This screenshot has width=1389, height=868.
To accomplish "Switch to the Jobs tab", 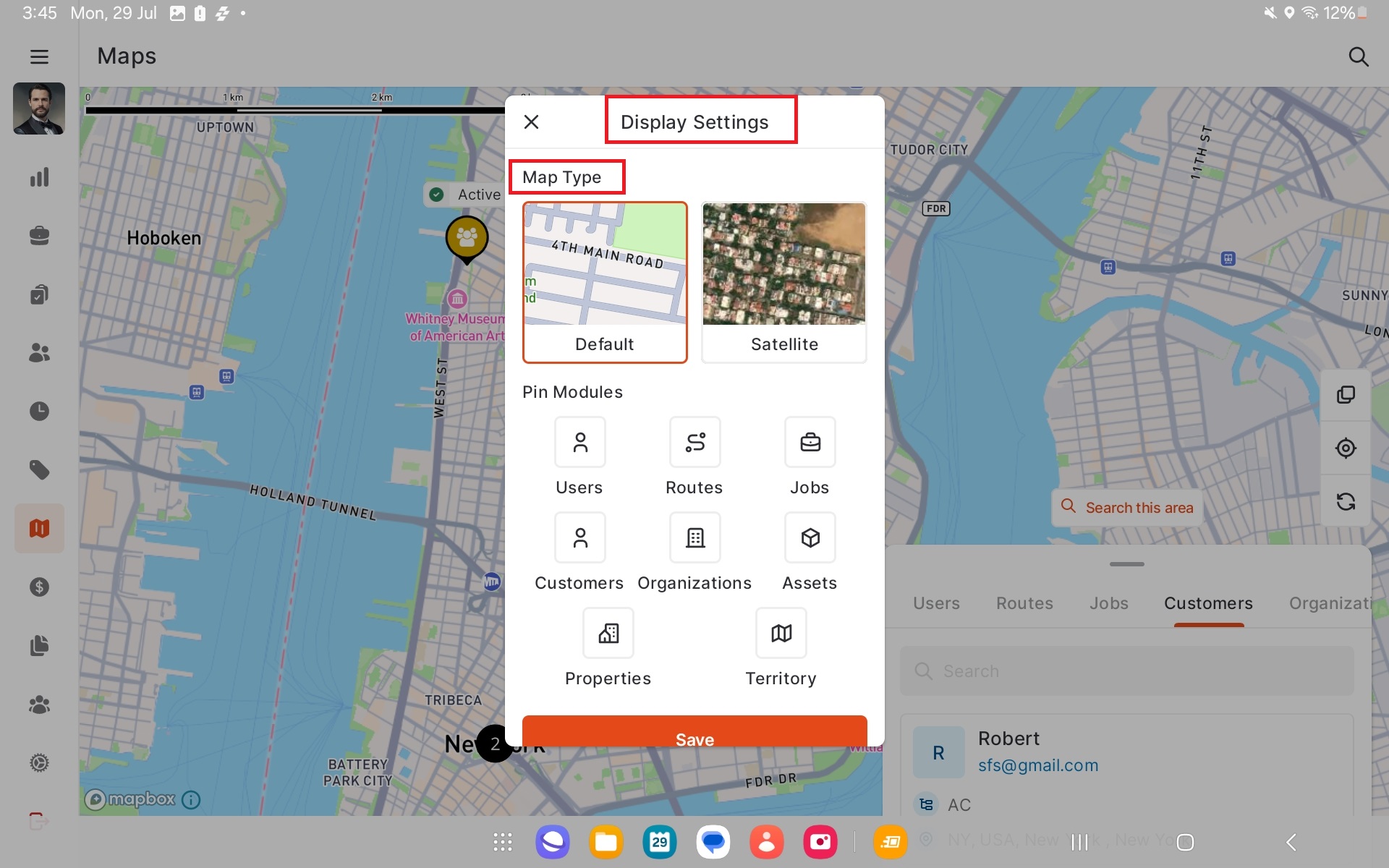I will (1108, 603).
